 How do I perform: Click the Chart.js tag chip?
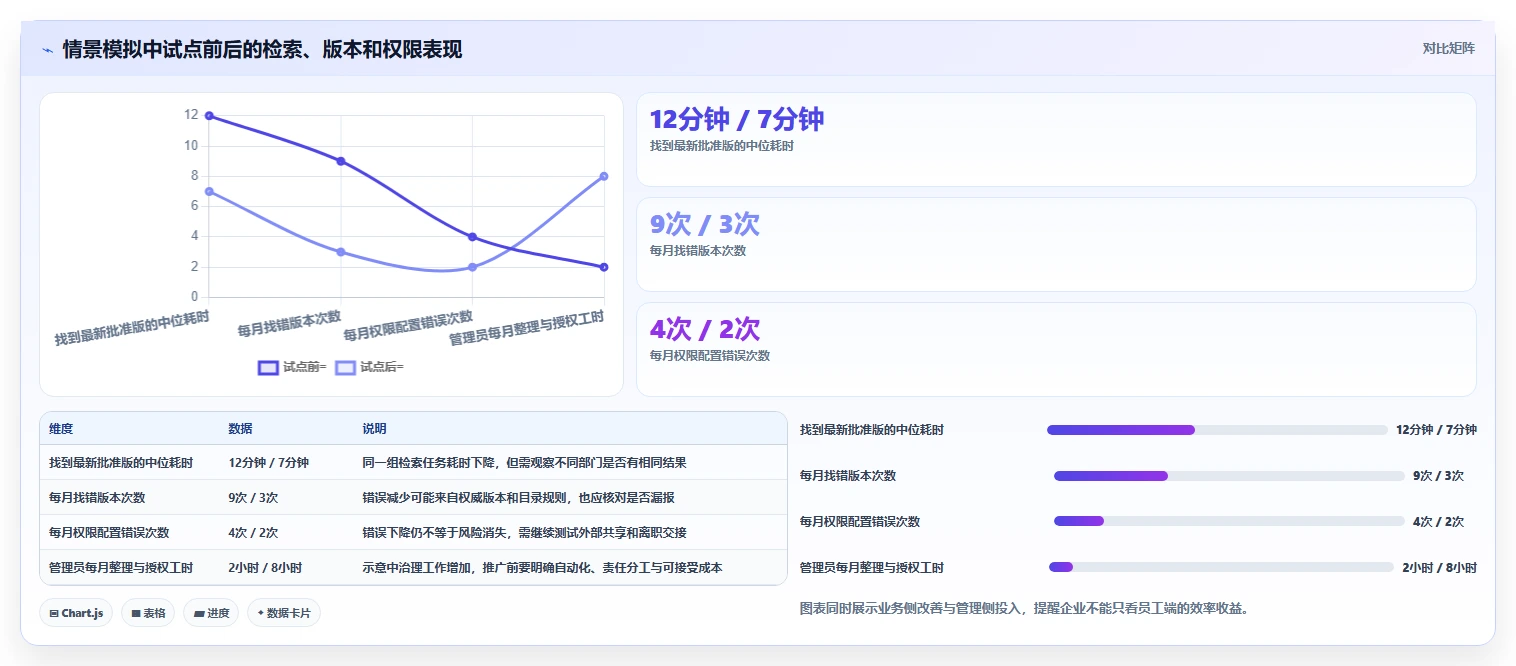coord(76,613)
